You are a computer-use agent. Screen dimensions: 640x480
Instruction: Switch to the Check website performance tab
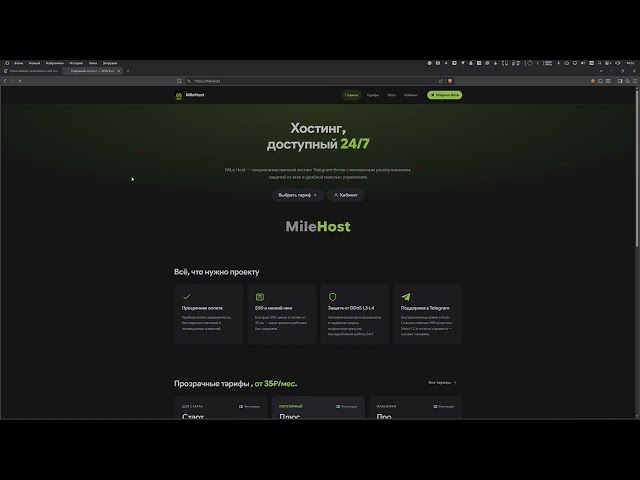(31, 71)
